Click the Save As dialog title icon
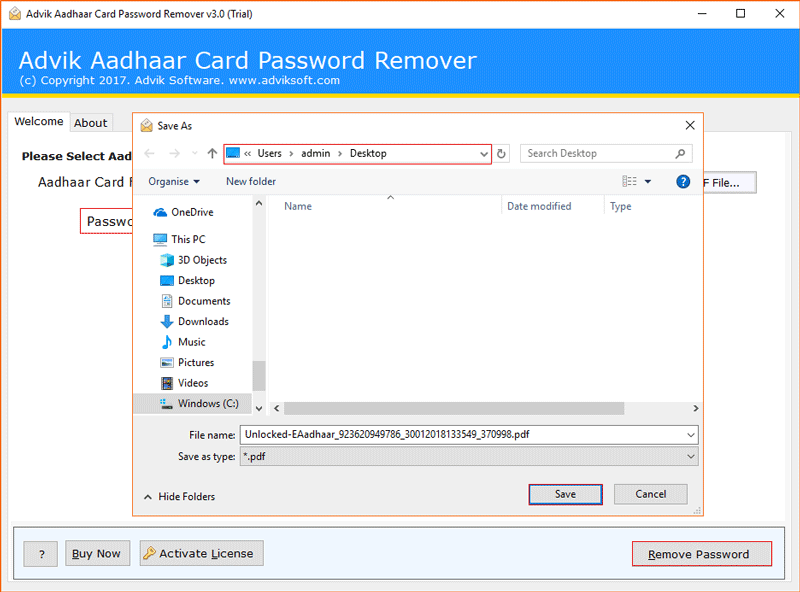Screen dimensions: 800x592 tap(146, 125)
